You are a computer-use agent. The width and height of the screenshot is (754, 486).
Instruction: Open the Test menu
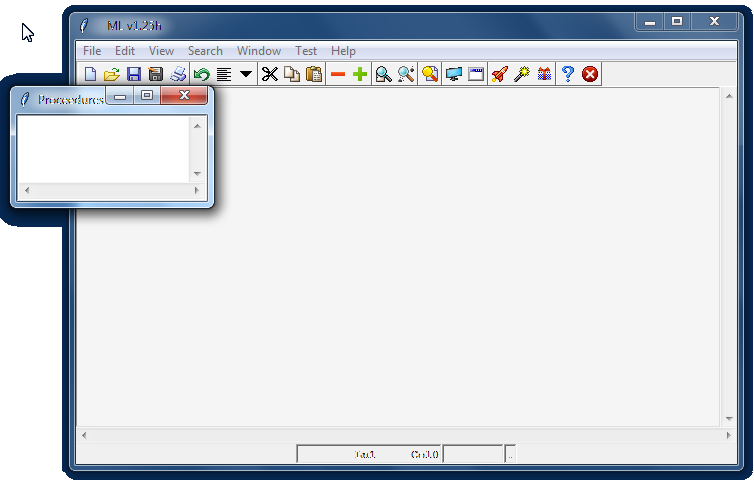(306, 51)
